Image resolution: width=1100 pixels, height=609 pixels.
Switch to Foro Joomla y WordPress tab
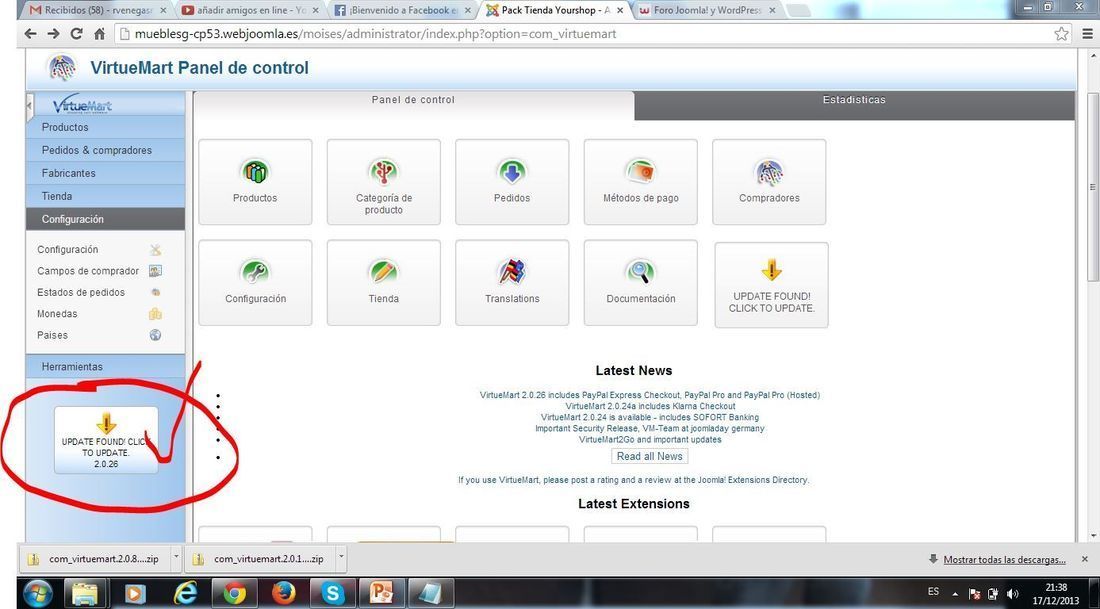tap(708, 11)
